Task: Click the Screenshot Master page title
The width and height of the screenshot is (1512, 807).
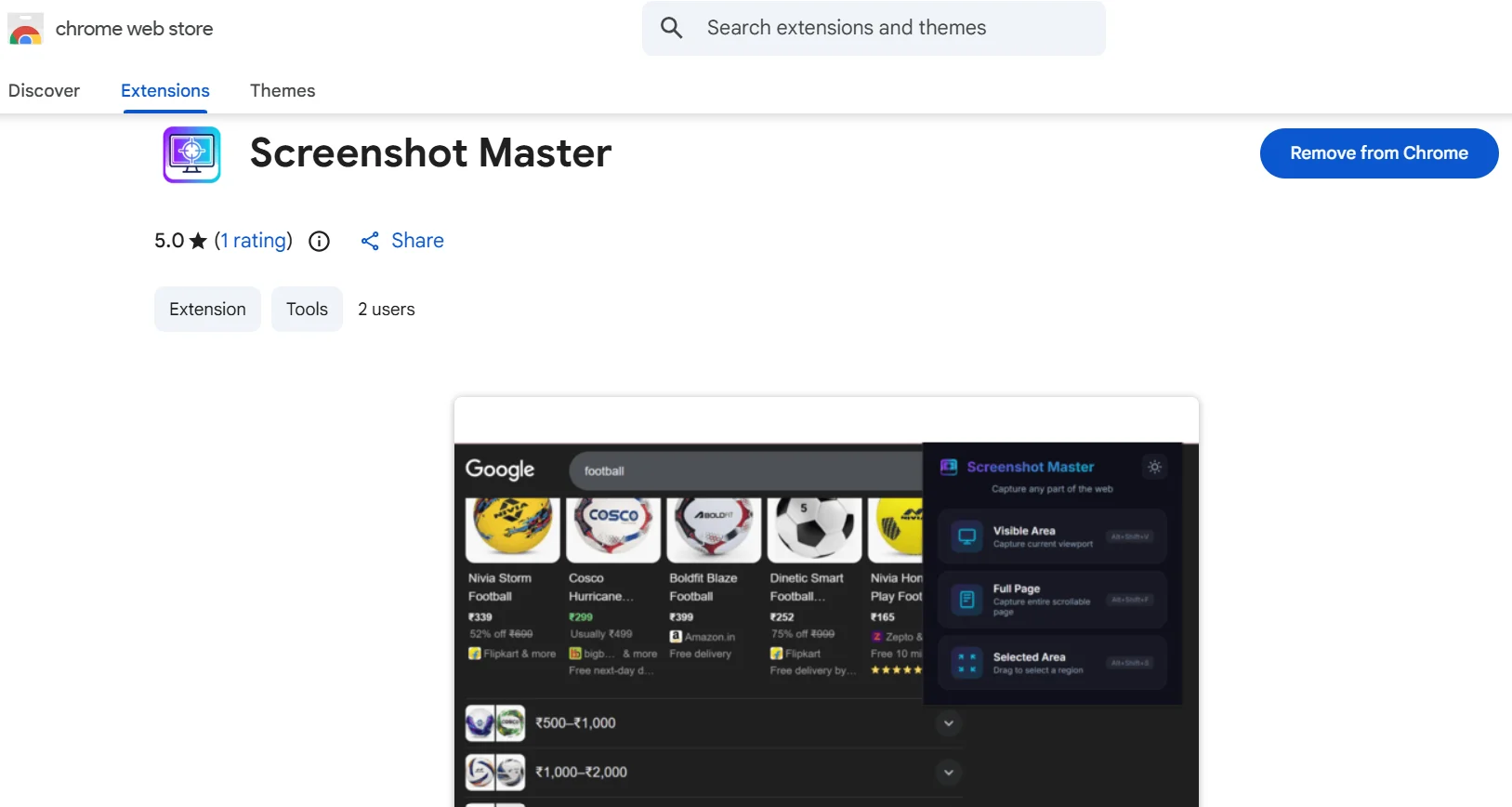Action: 430,153
